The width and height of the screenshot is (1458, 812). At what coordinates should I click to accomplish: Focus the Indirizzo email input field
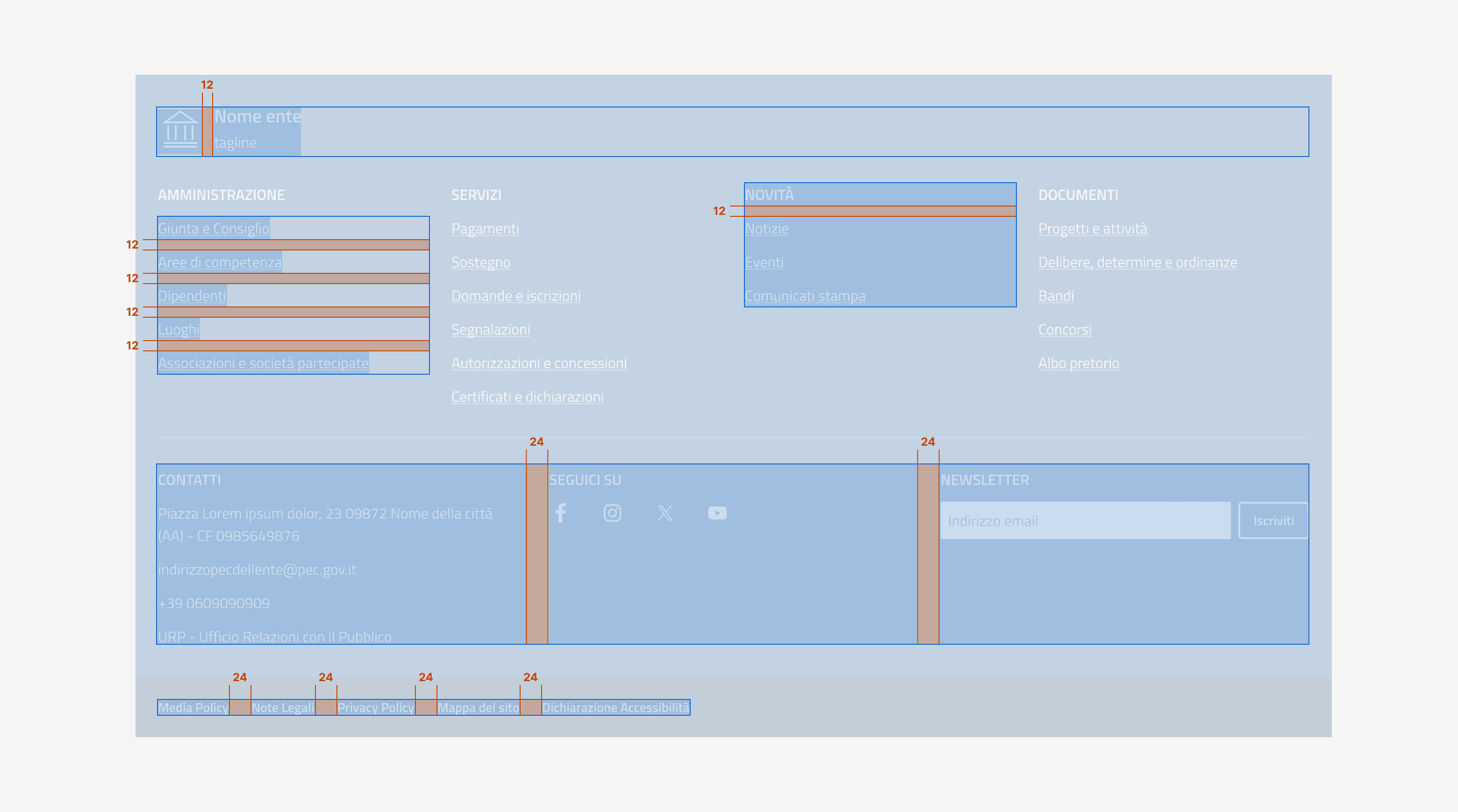coord(1085,520)
